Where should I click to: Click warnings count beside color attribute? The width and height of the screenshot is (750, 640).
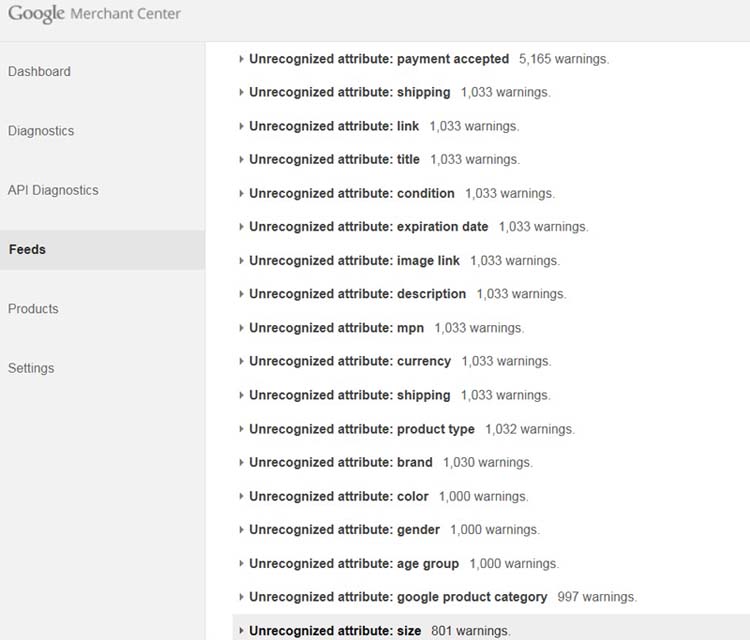point(484,497)
